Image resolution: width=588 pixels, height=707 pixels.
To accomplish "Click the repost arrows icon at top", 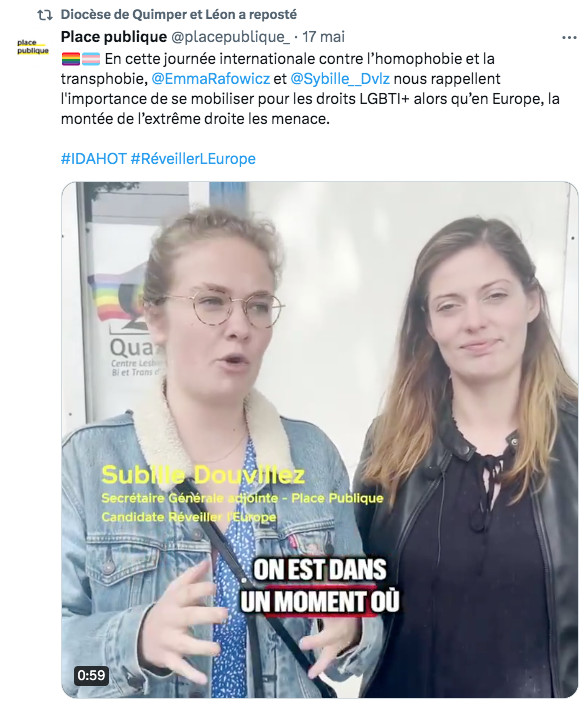I will tap(45, 15).
